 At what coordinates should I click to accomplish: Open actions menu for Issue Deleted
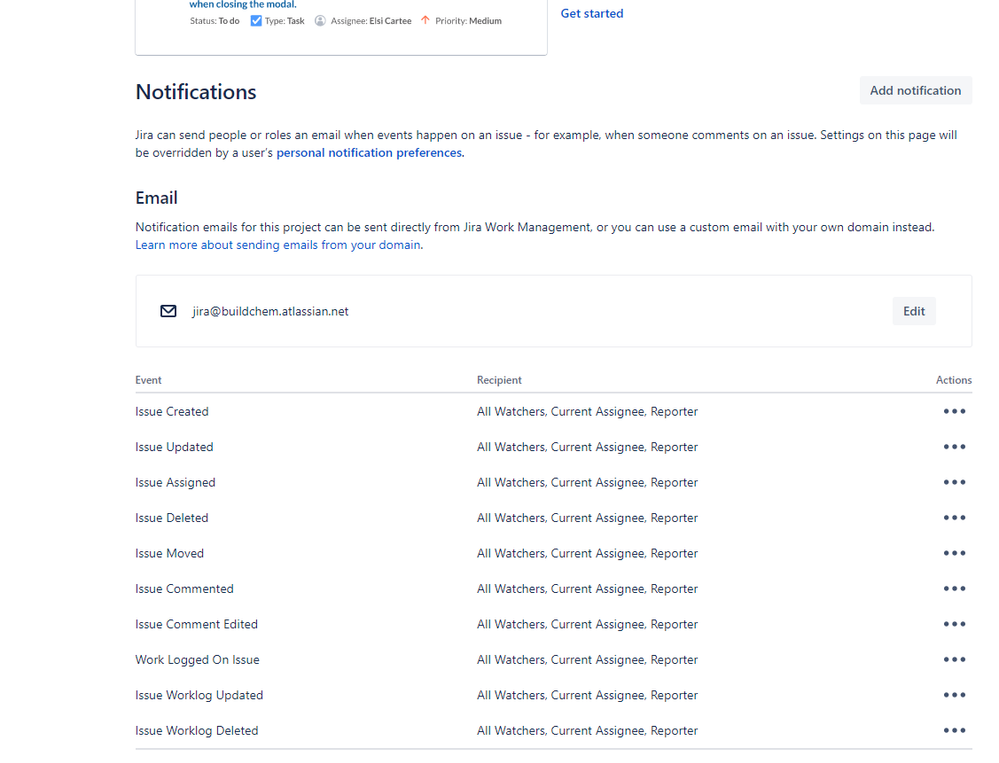(954, 518)
